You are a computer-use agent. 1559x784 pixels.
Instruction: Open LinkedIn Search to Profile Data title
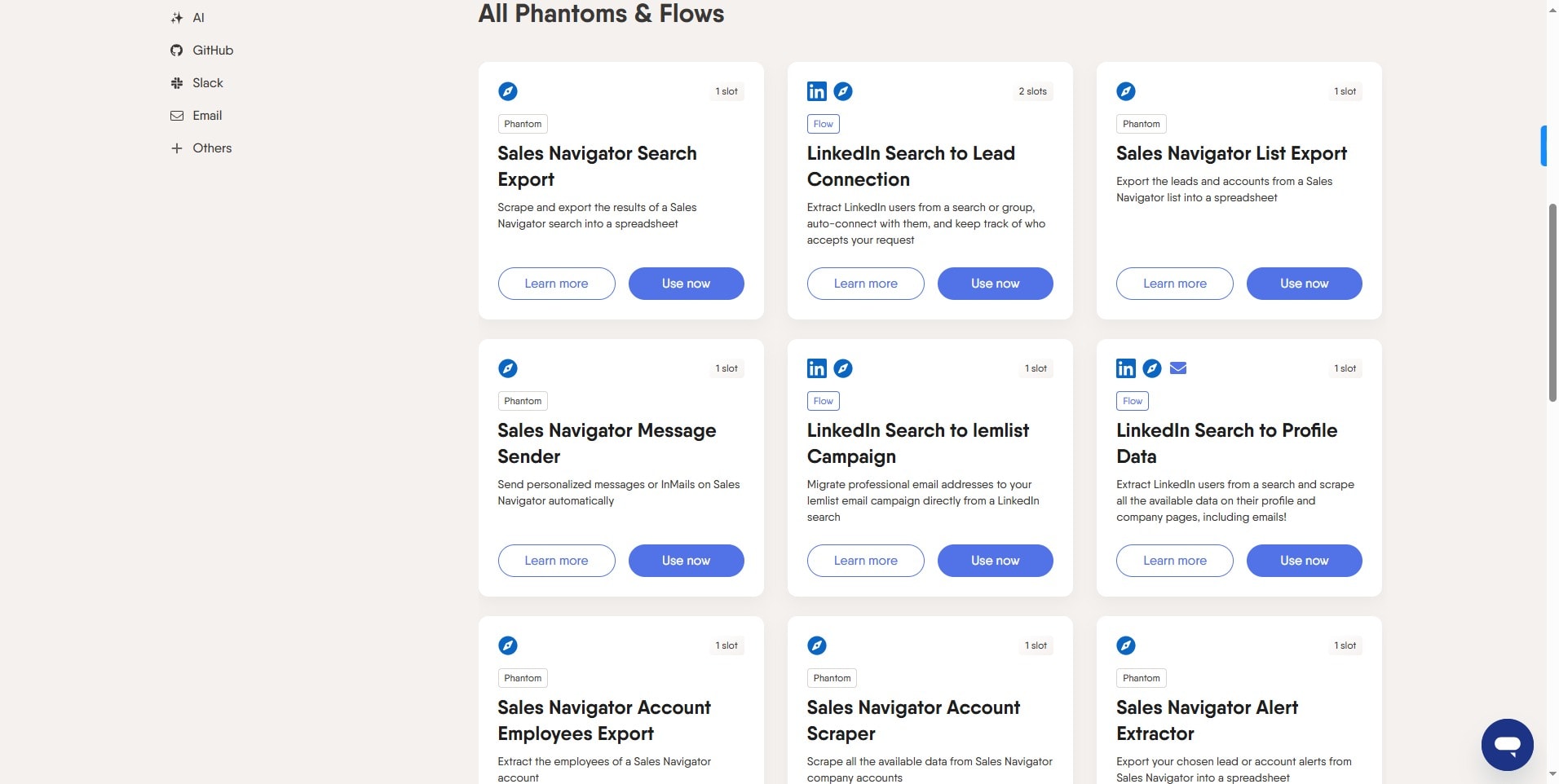(1227, 443)
